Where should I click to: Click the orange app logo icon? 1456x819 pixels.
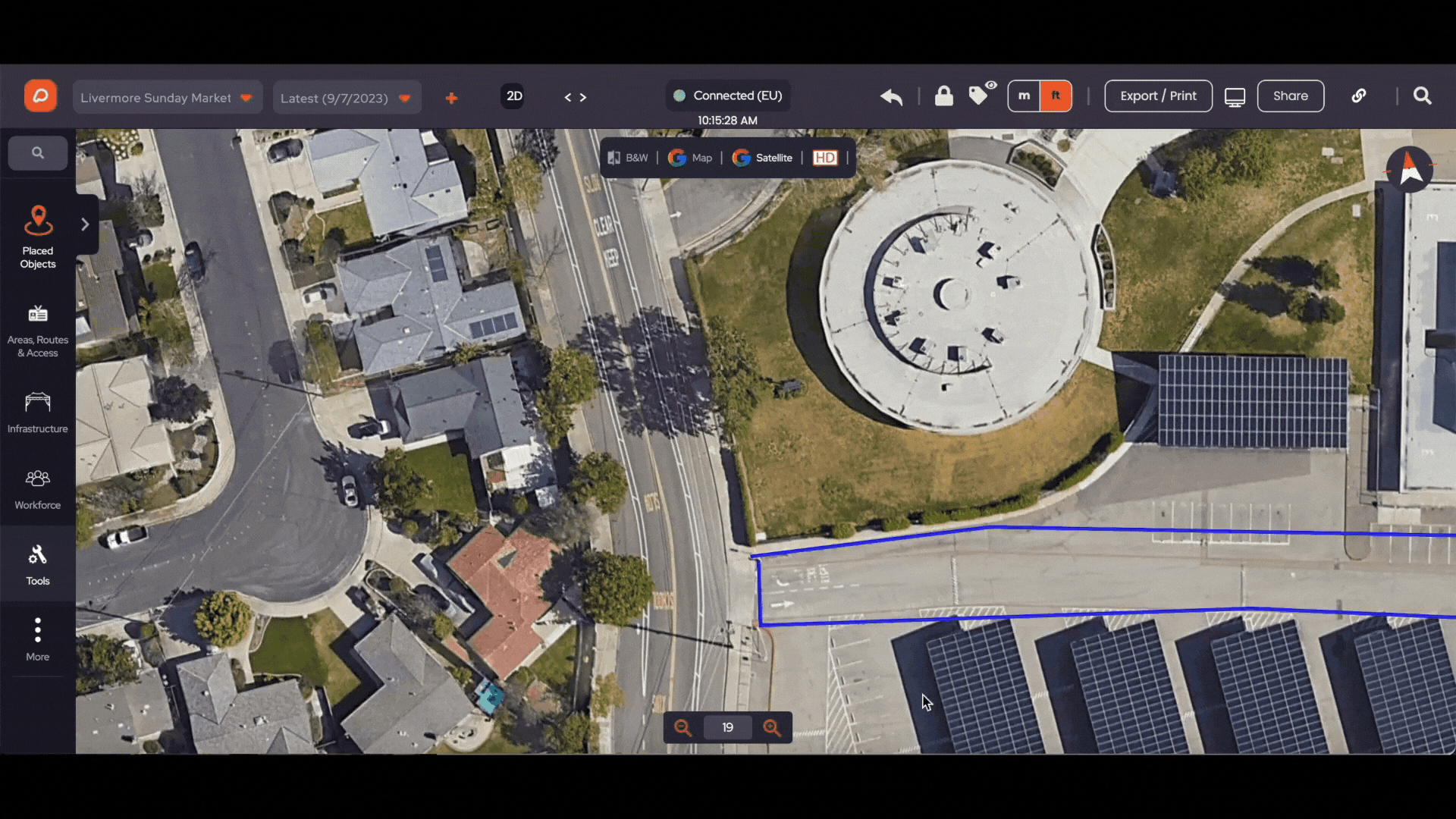[40, 96]
